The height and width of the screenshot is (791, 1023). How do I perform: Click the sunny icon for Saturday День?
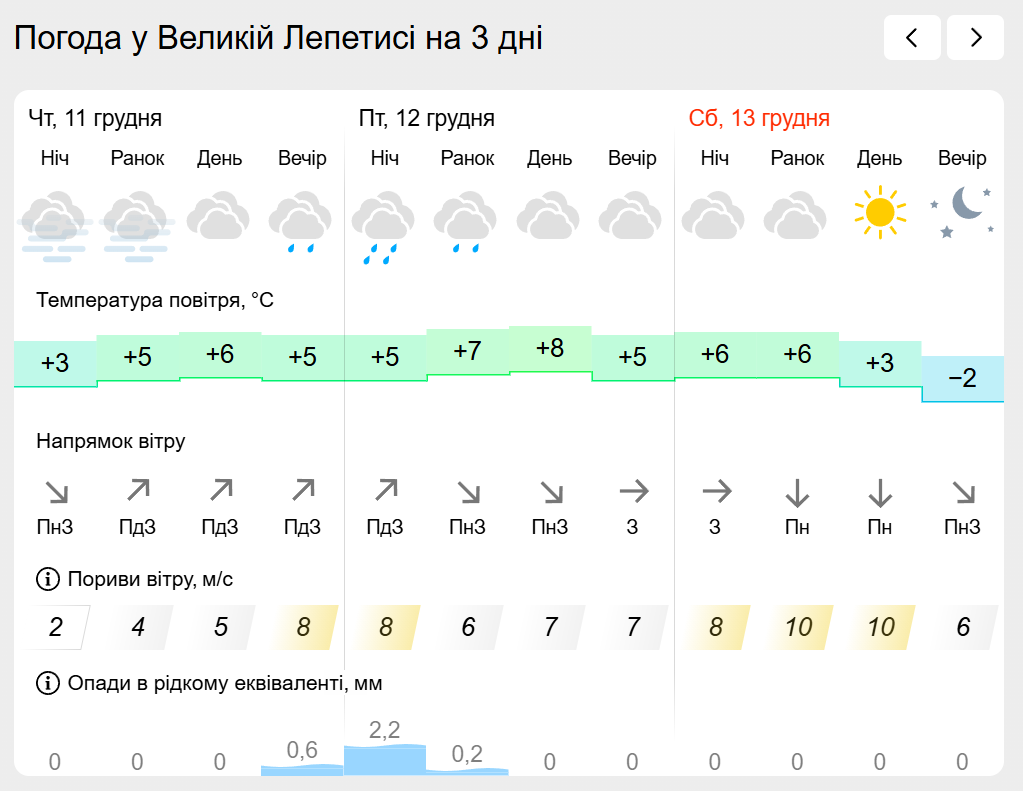pyautogui.click(x=879, y=212)
